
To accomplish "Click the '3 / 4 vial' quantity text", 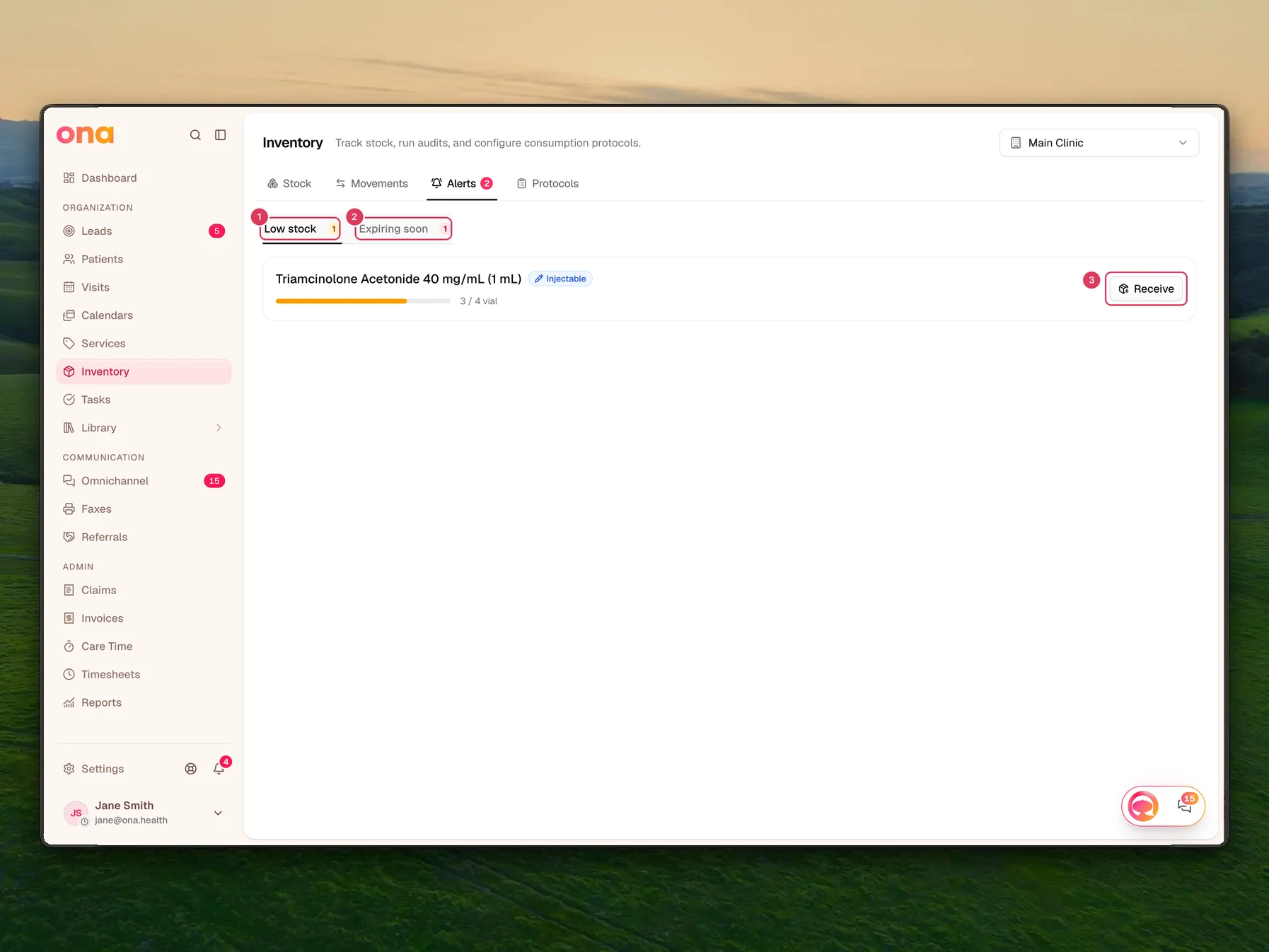I will [478, 301].
